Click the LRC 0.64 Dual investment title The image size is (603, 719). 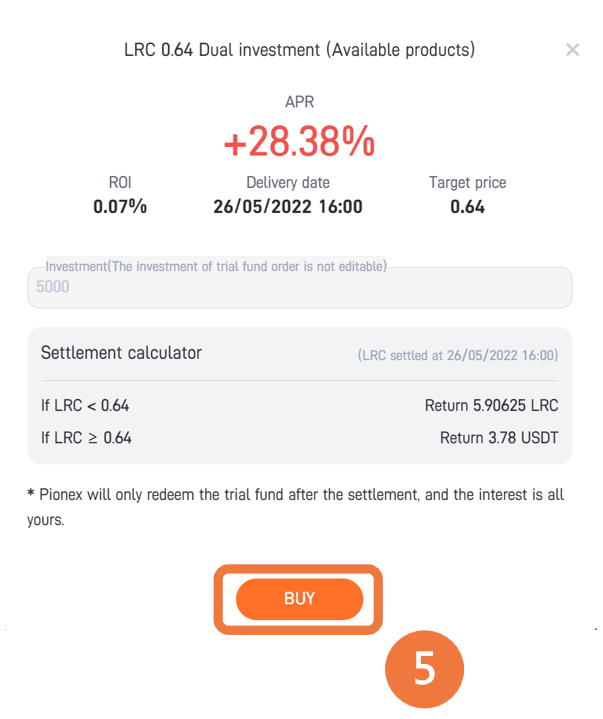[x=299, y=50]
